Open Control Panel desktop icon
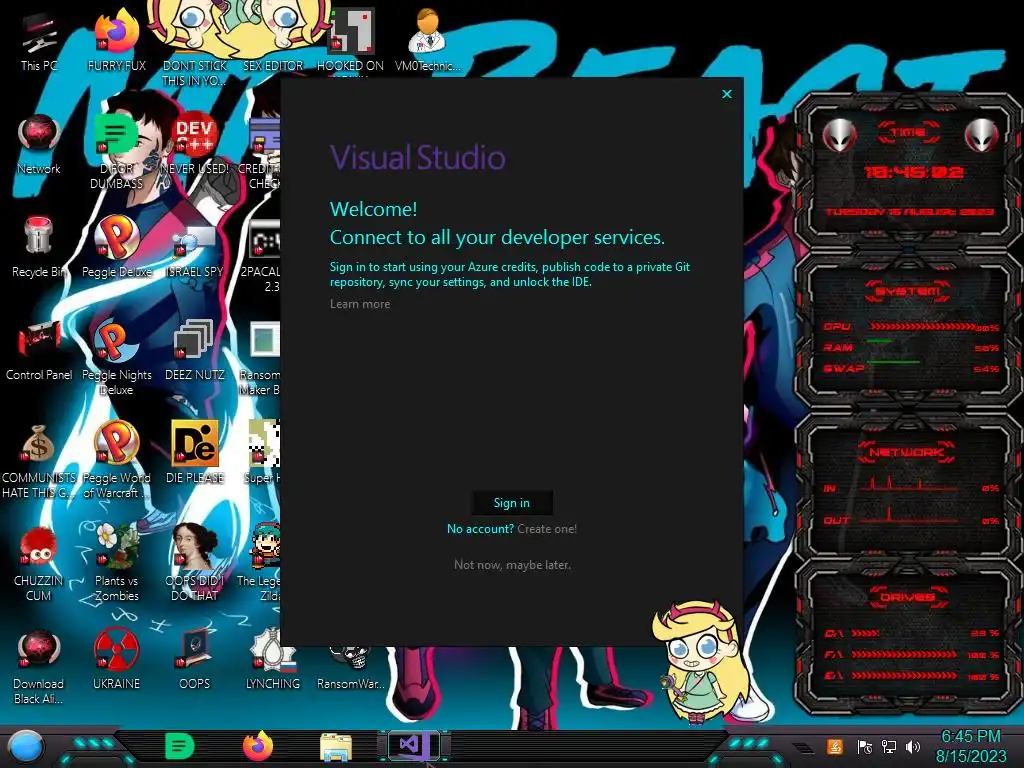1024x768 pixels. pyautogui.click(x=39, y=351)
